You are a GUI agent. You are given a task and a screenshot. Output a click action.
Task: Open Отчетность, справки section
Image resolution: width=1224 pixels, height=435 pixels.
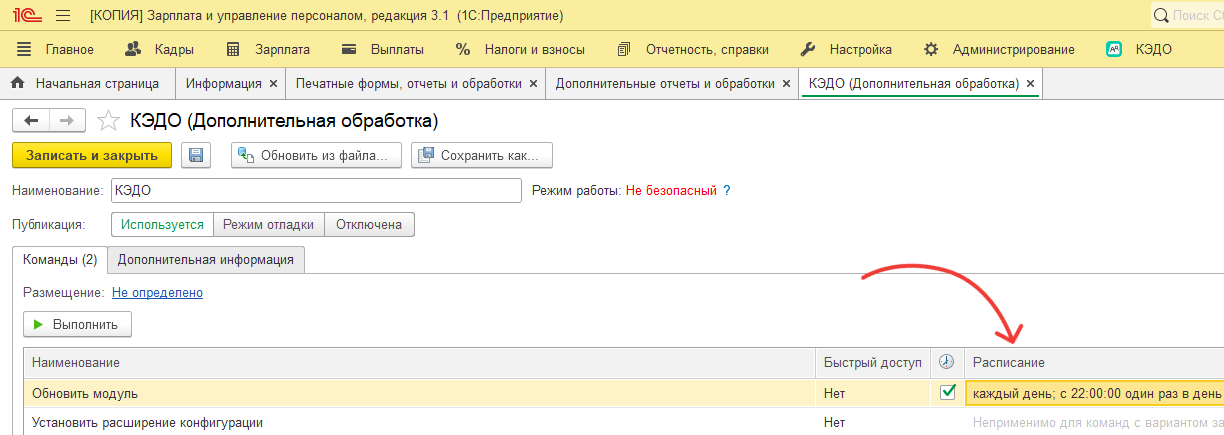[x=694, y=49]
